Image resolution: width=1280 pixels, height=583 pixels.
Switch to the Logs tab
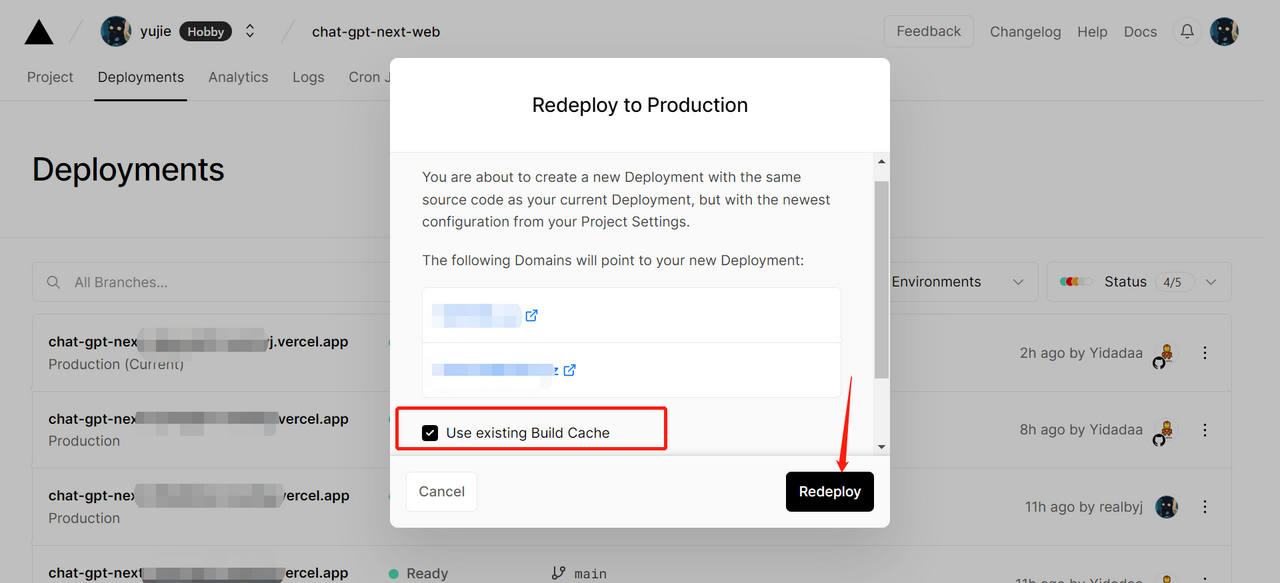click(308, 77)
